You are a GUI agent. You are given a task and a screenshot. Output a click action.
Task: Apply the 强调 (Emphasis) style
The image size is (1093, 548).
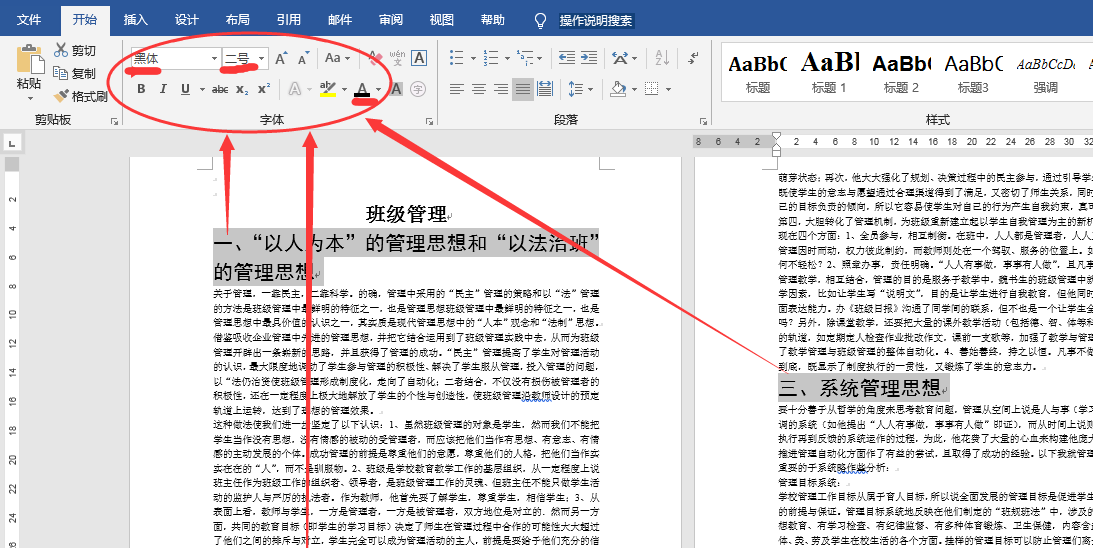(1046, 73)
